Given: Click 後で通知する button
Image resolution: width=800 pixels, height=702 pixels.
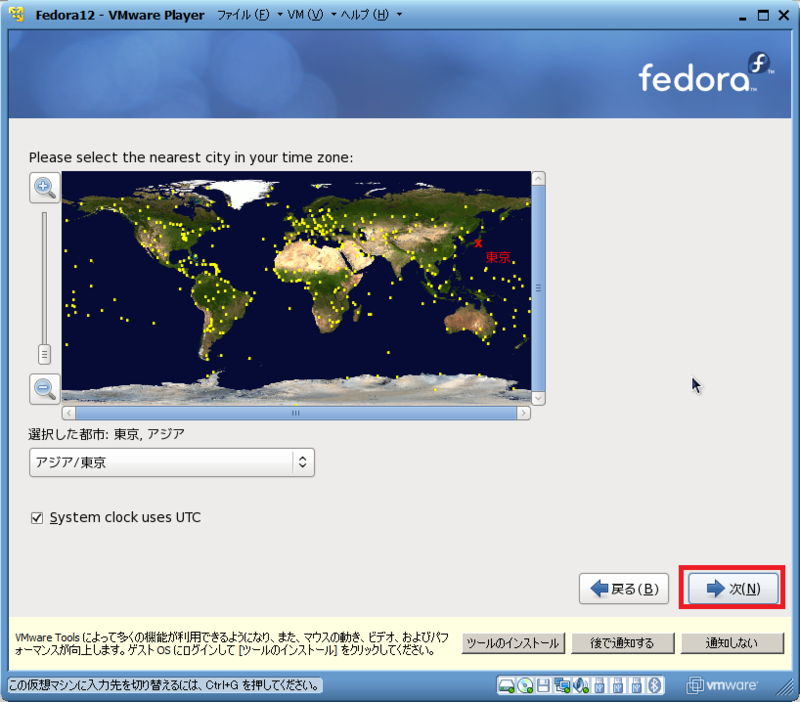Looking at the screenshot, I should click(x=622, y=643).
